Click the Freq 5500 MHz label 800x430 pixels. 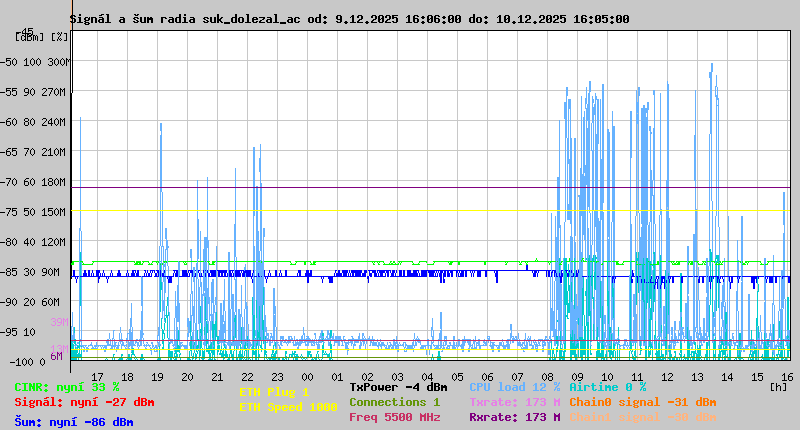(394, 417)
